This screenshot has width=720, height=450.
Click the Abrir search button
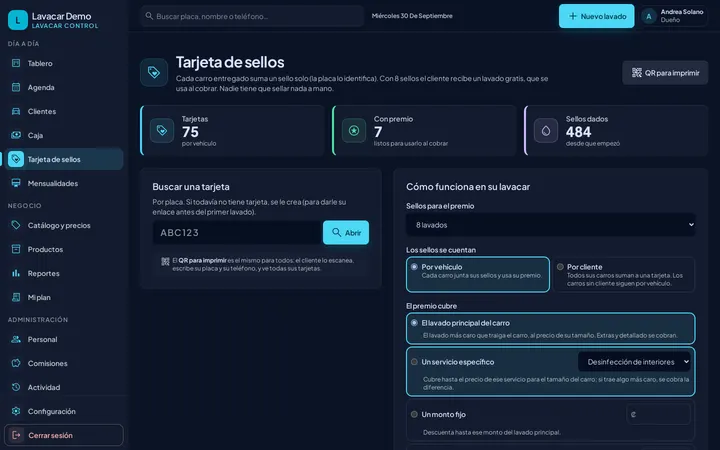click(x=346, y=232)
